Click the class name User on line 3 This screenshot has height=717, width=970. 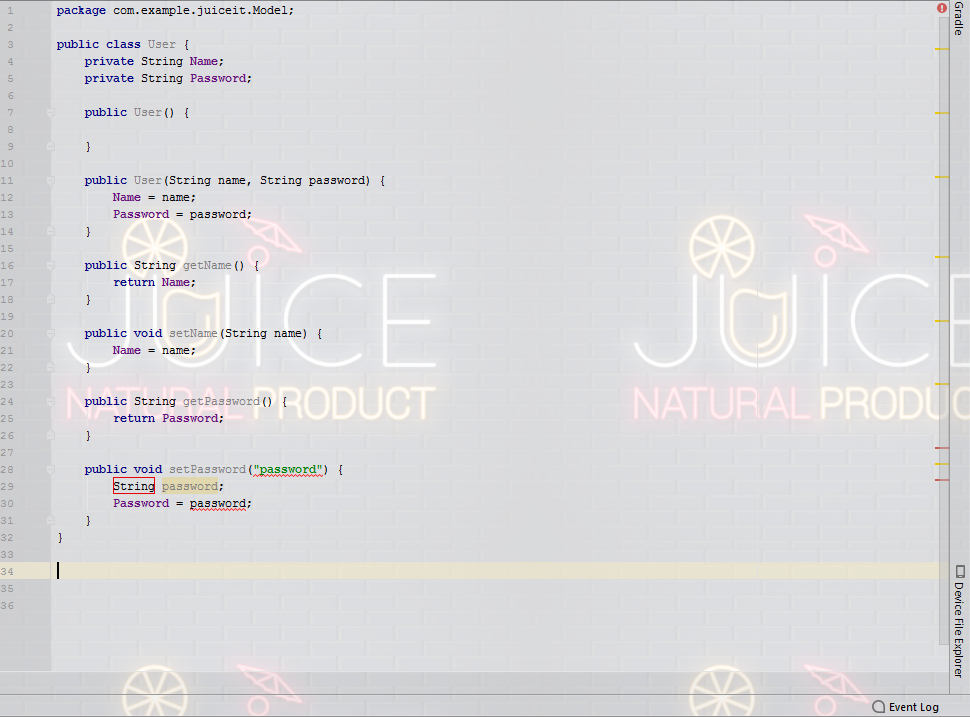click(161, 45)
